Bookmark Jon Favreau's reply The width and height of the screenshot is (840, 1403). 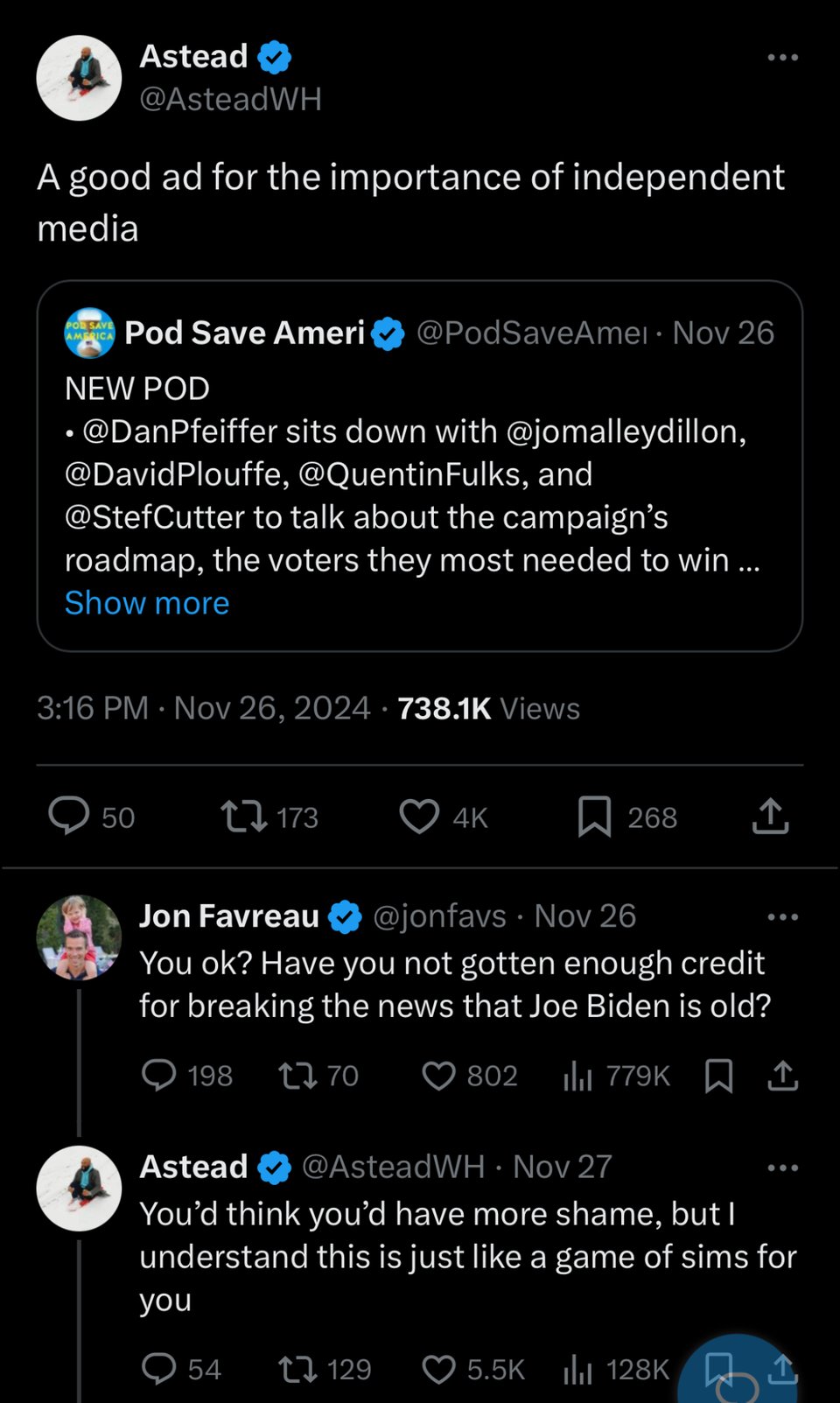pyautogui.click(x=718, y=1075)
